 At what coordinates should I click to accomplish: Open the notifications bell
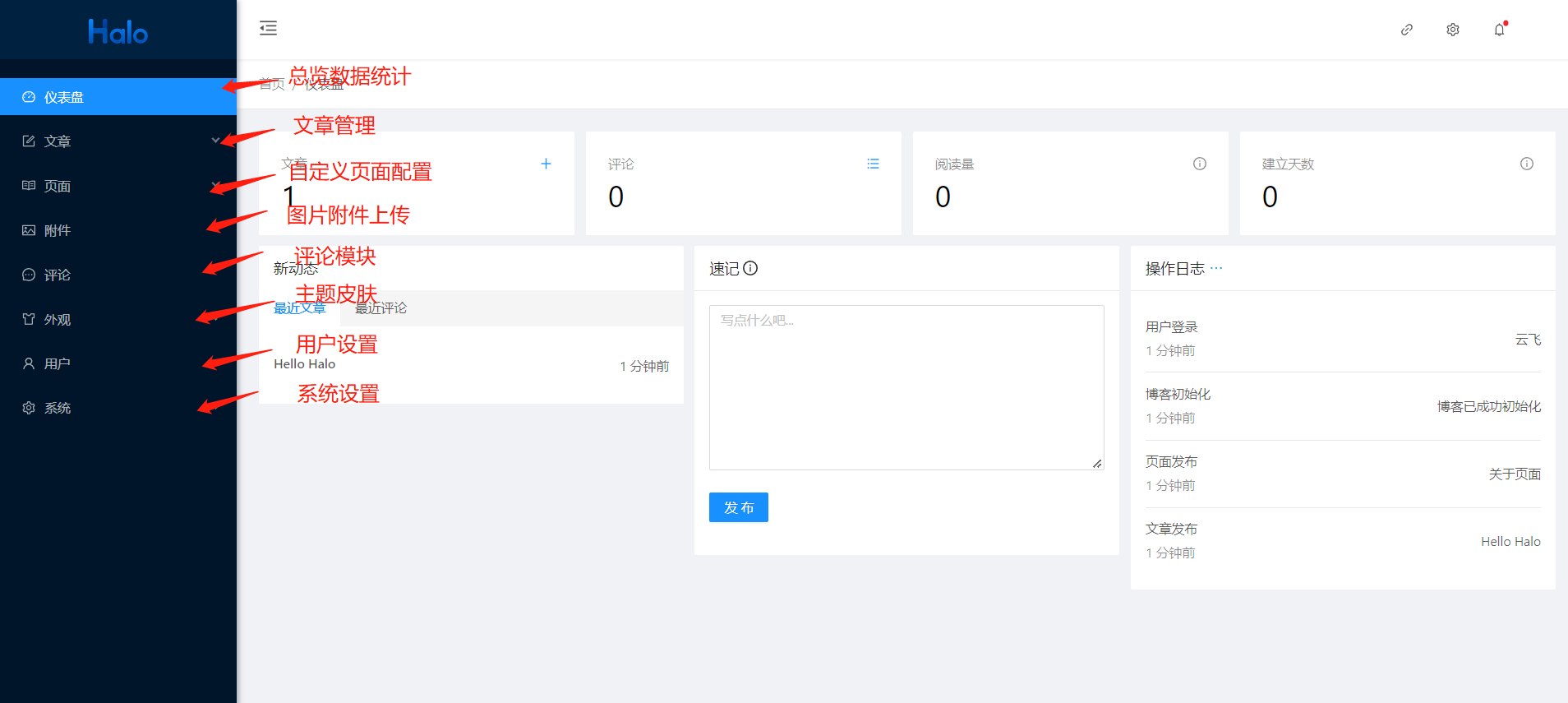click(1500, 30)
